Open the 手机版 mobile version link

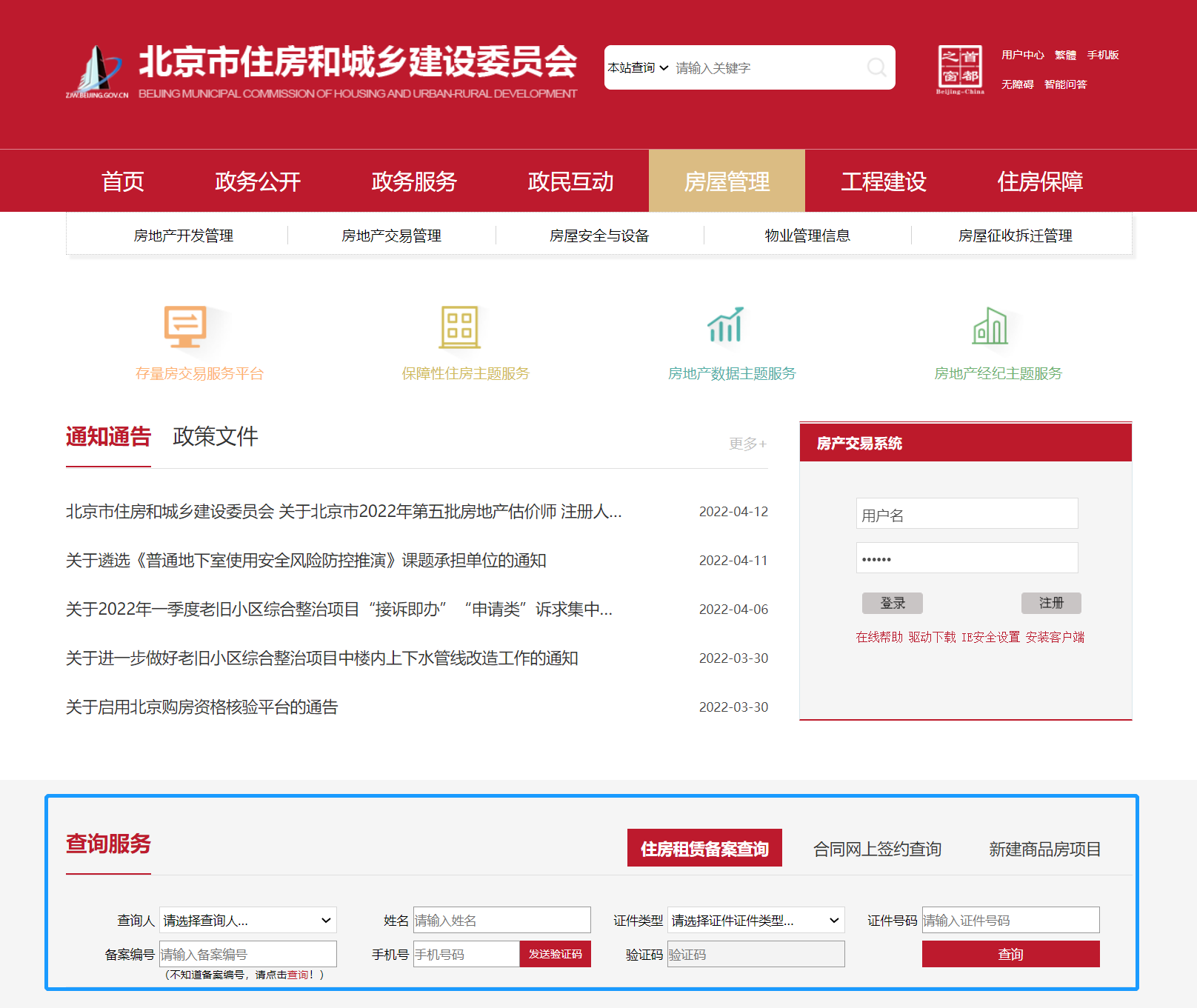[1103, 55]
